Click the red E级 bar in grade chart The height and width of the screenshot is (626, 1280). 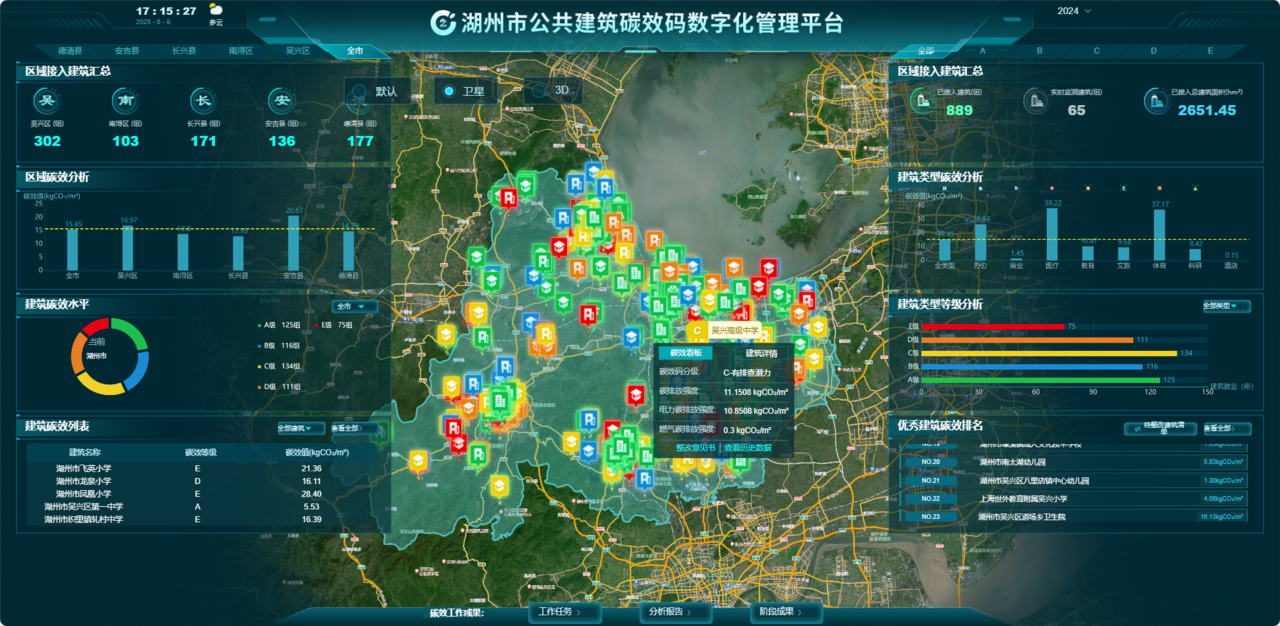[x=992, y=326]
